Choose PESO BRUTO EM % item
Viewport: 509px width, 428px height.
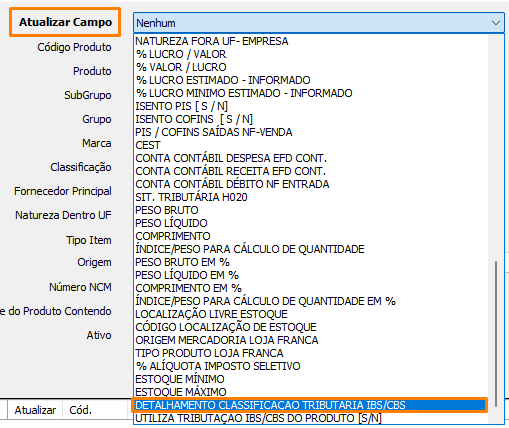click(x=311, y=262)
